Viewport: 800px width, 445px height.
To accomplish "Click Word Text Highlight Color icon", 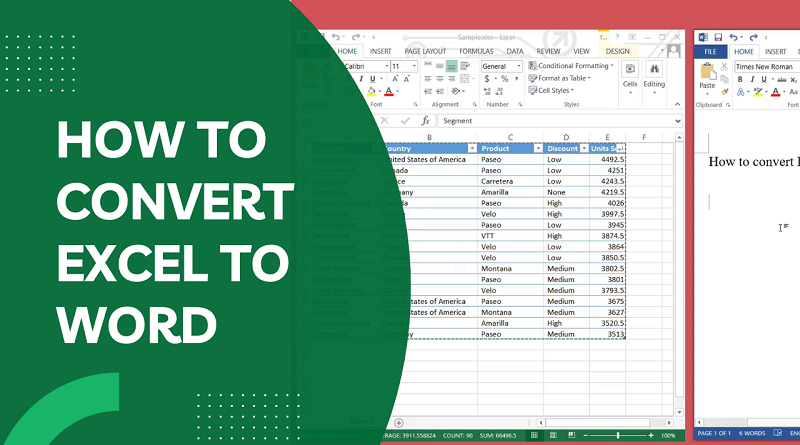I will (x=758, y=92).
